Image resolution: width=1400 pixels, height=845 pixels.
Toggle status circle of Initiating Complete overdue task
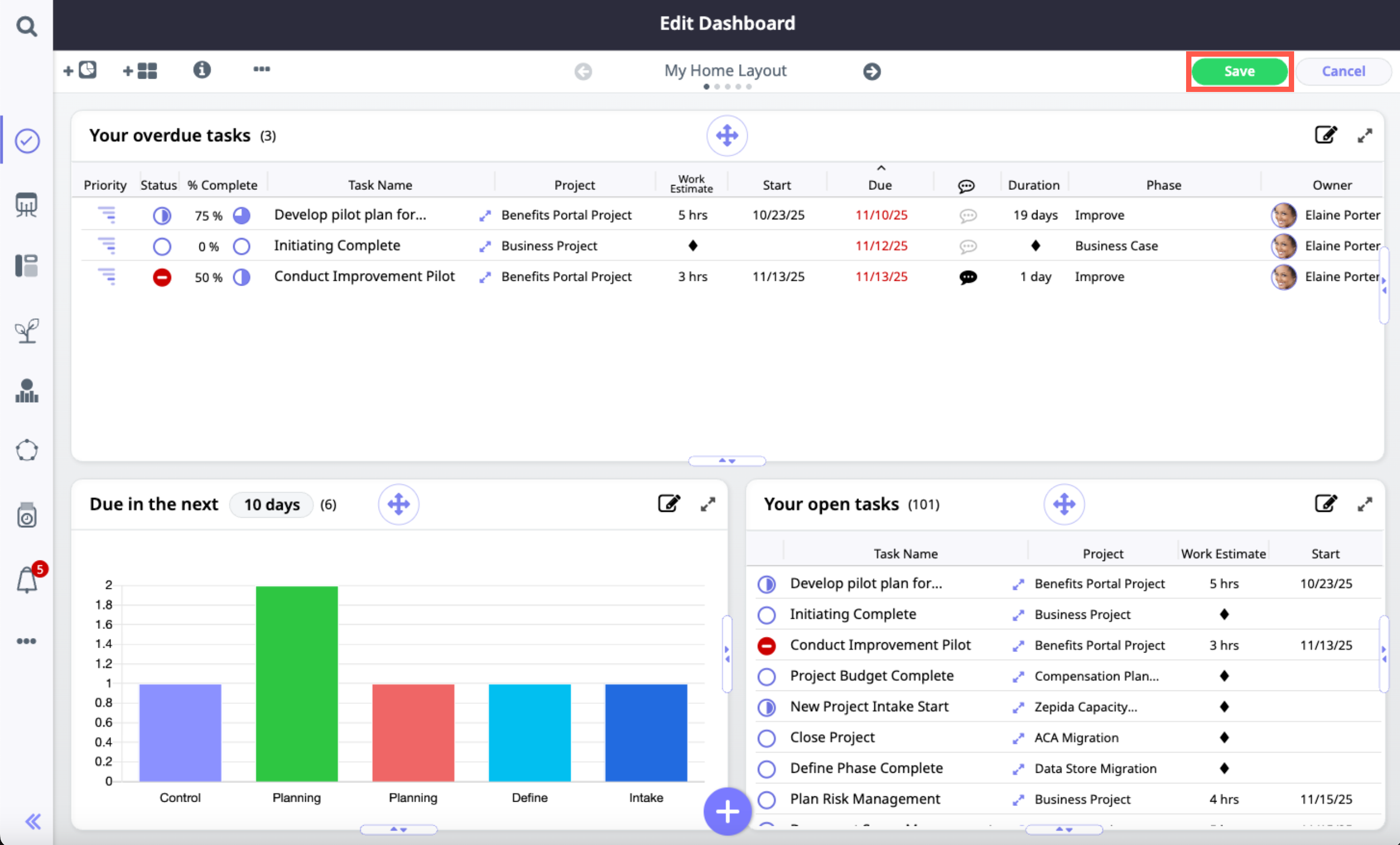coord(162,246)
